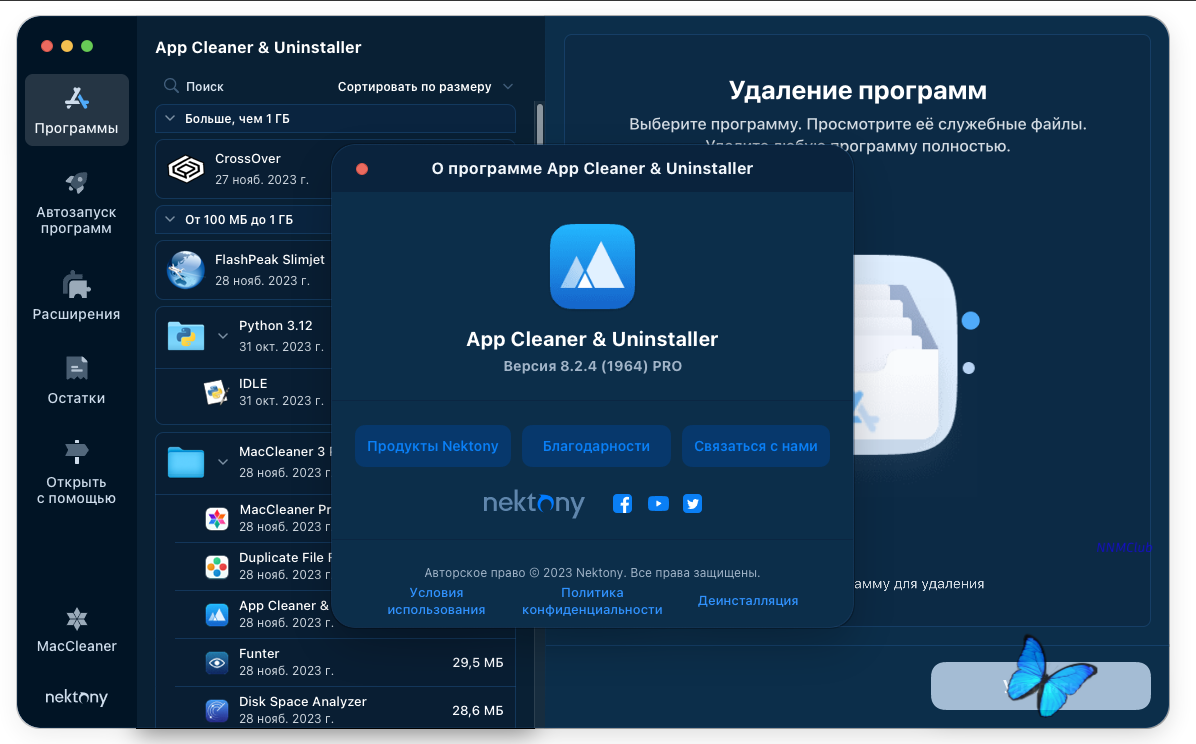Select the Funter row size 29,5 МБ

[477, 662]
